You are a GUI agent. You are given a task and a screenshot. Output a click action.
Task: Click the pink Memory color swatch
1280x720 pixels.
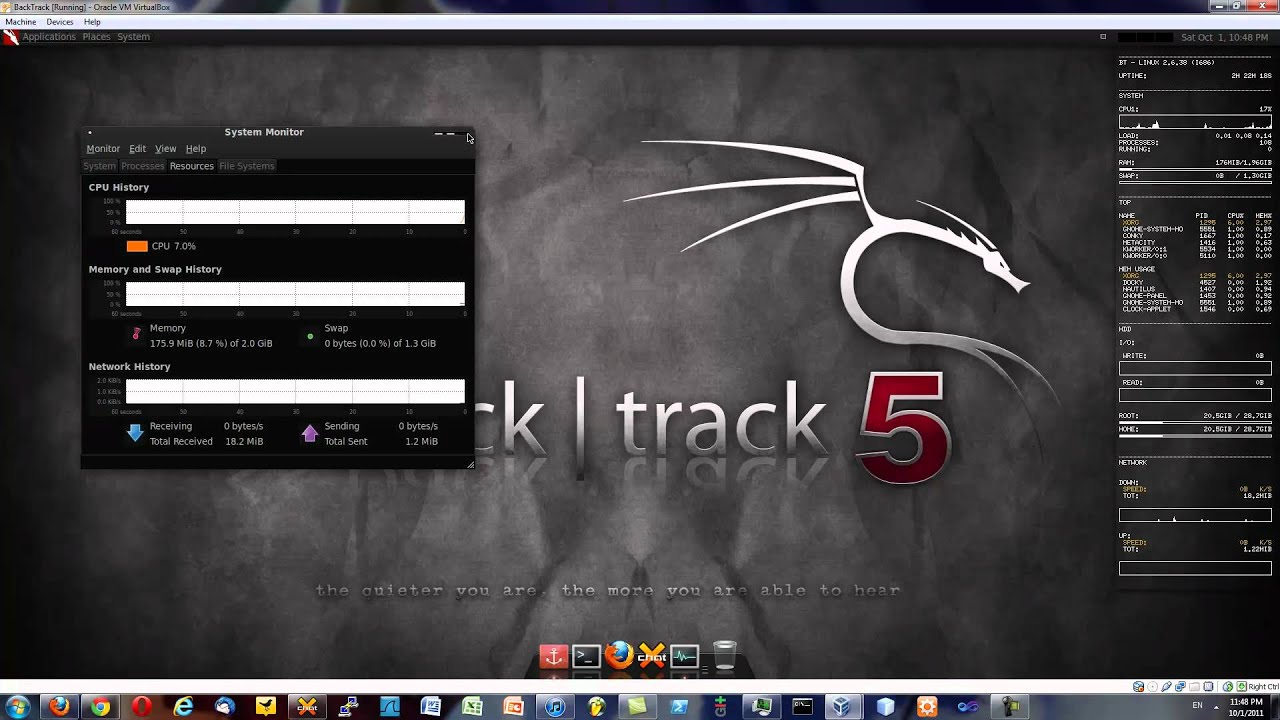point(136,335)
